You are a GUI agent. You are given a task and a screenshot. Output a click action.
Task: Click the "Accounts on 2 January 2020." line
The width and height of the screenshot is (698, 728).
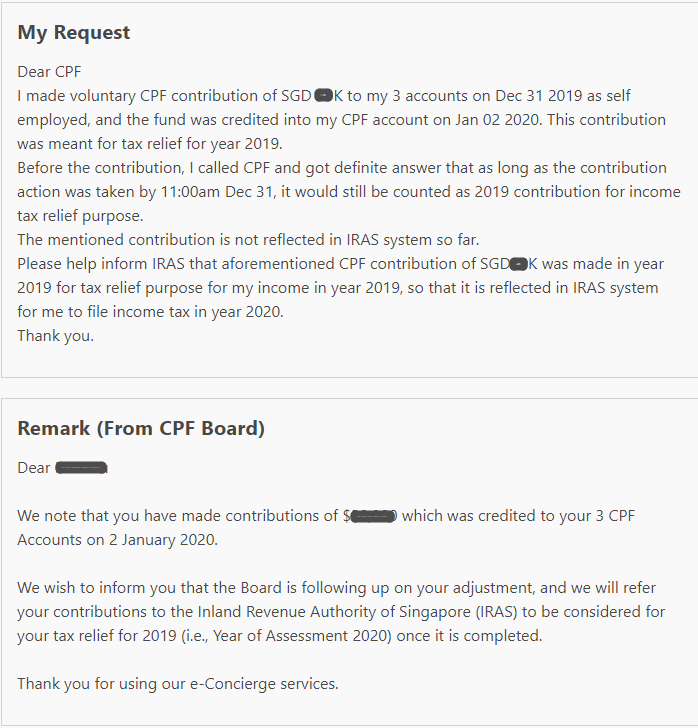[x=116, y=540]
